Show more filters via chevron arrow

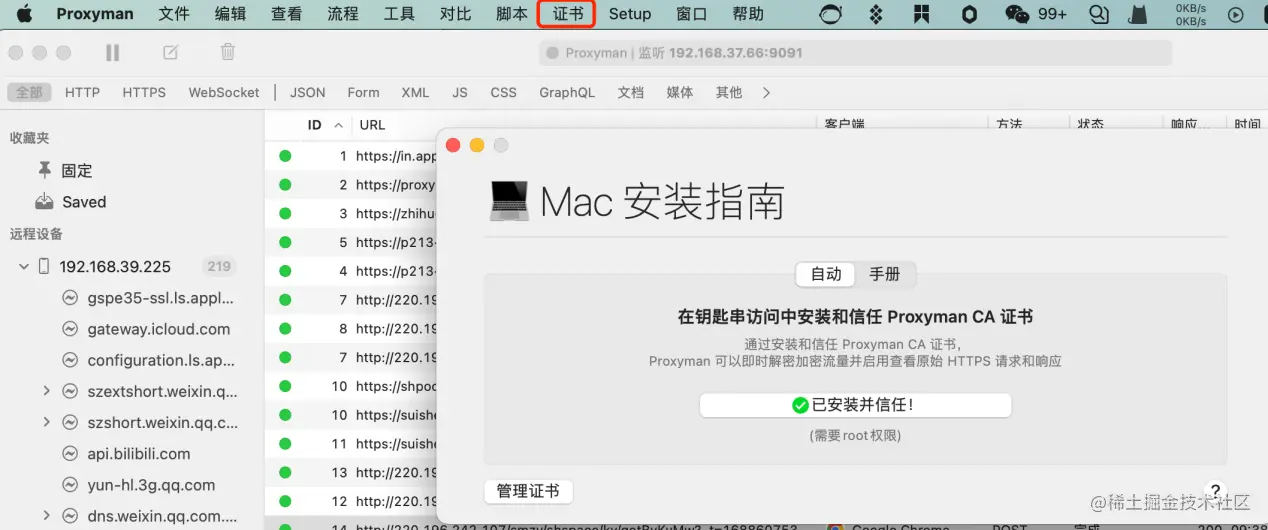tap(767, 92)
